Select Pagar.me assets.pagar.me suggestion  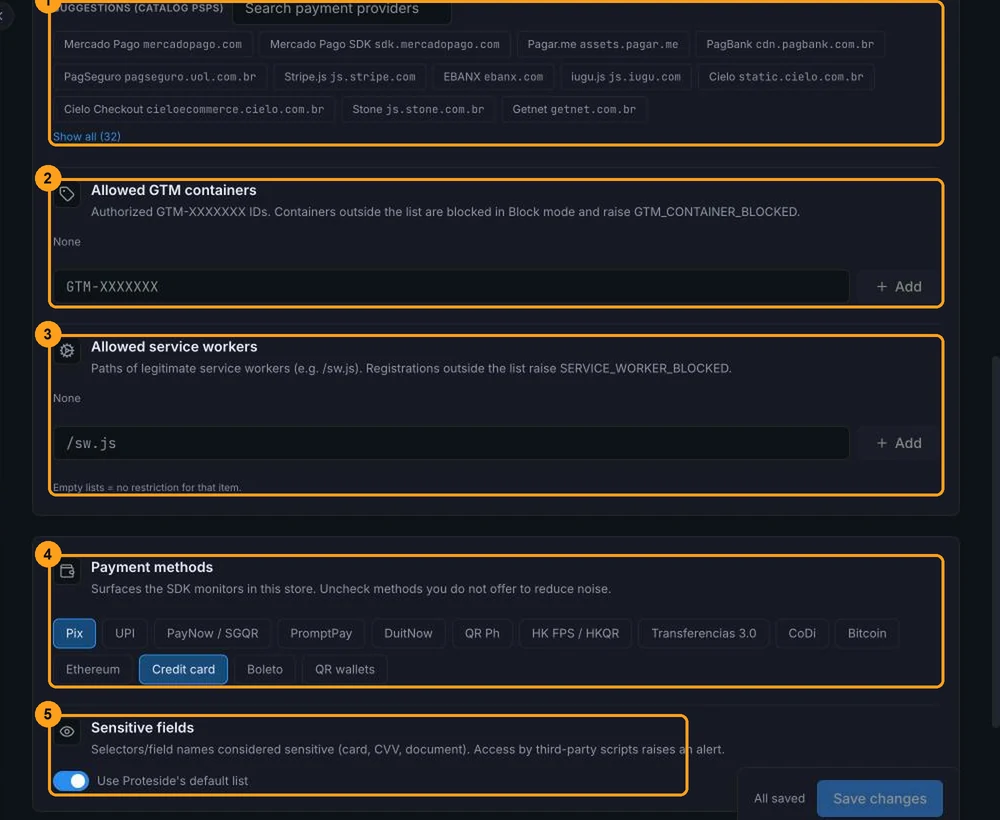(603, 44)
